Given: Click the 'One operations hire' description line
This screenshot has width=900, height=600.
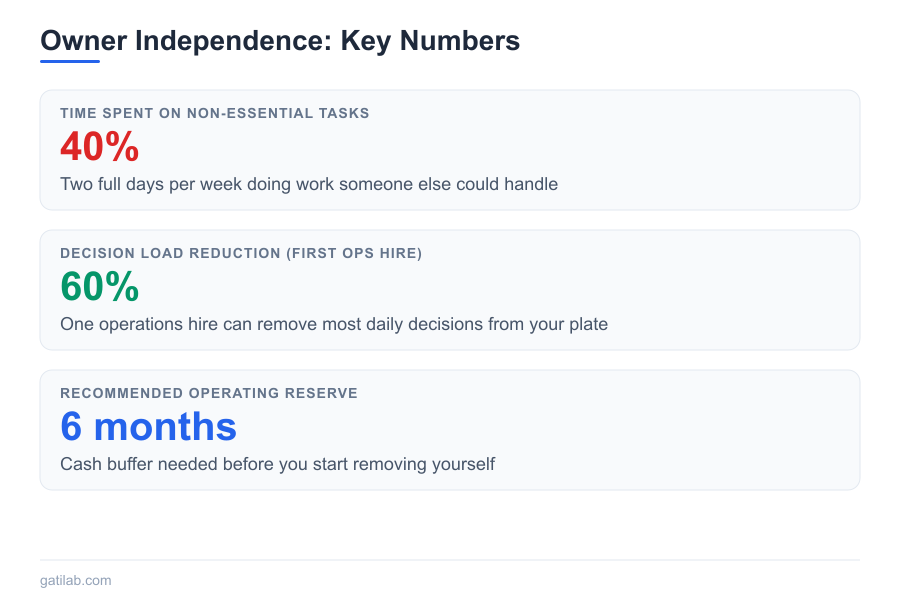Looking at the screenshot, I should pos(333,324).
